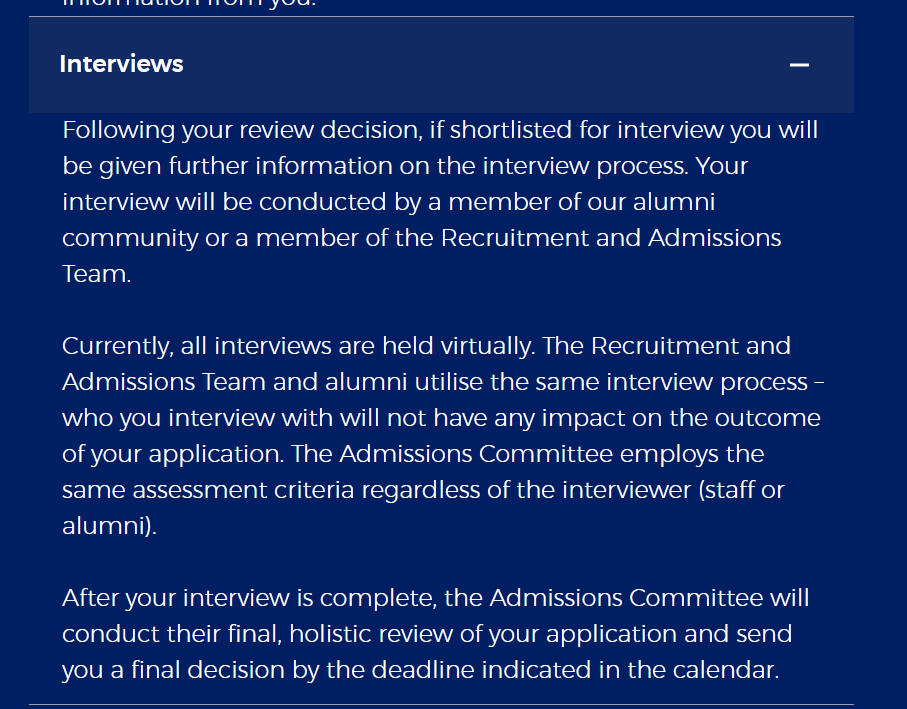Click the Interviews accordion heading text

[x=121, y=64]
